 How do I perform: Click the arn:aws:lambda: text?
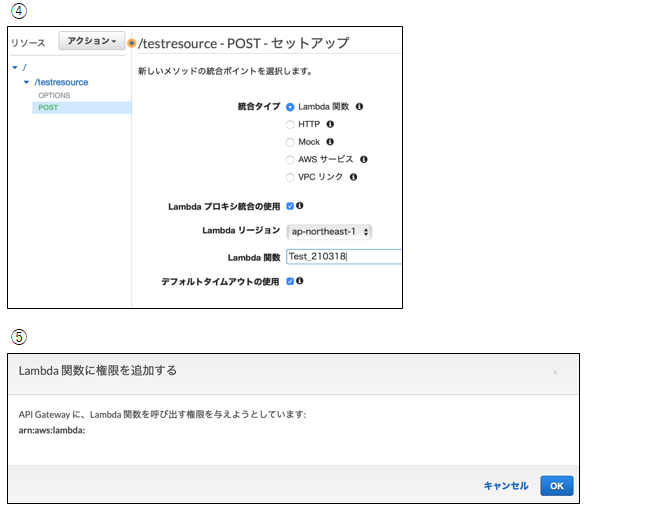(x=52, y=430)
